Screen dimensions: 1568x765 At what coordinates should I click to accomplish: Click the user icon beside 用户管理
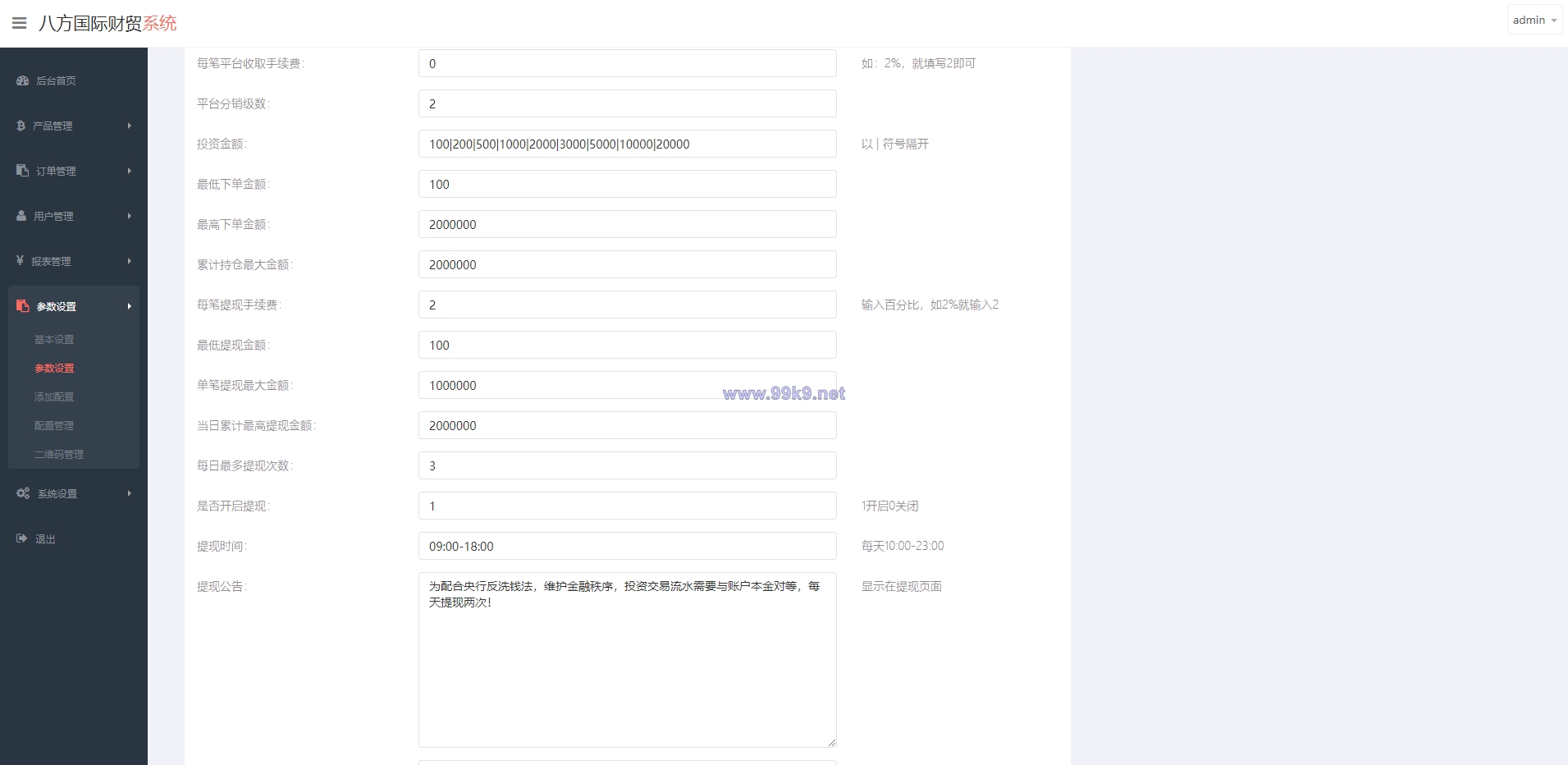tap(22, 216)
